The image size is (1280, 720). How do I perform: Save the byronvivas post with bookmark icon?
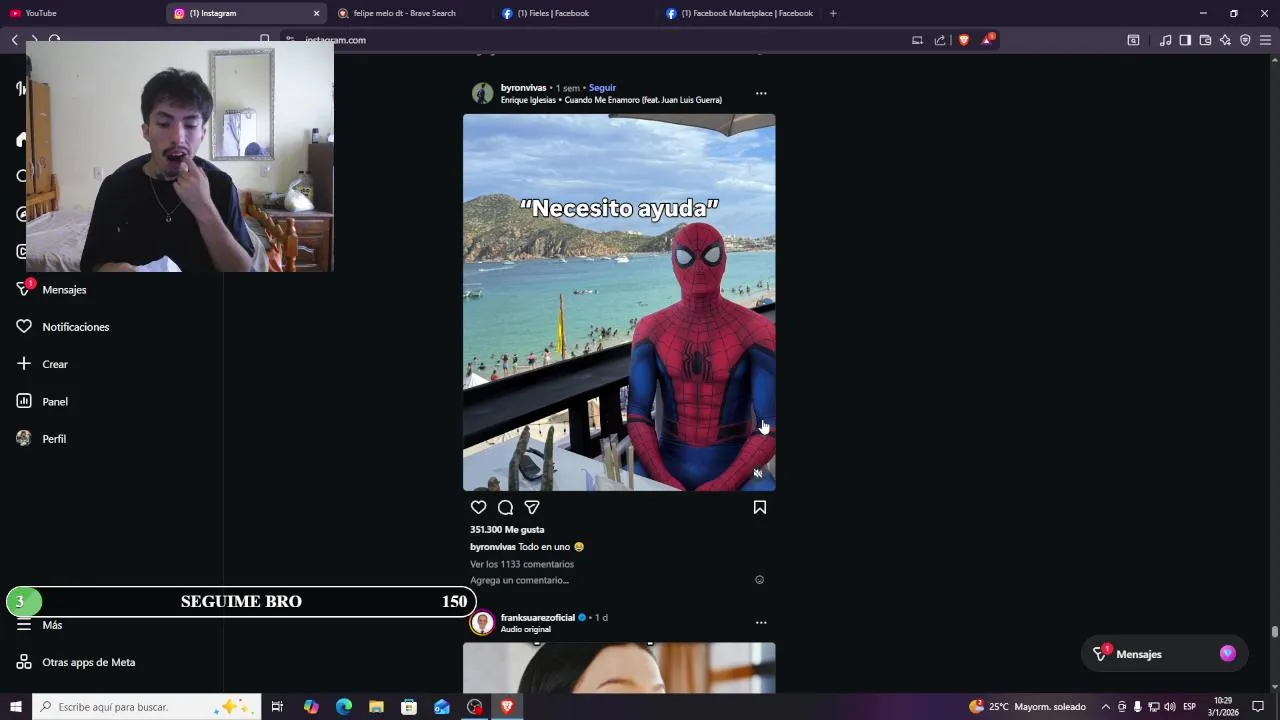point(760,508)
